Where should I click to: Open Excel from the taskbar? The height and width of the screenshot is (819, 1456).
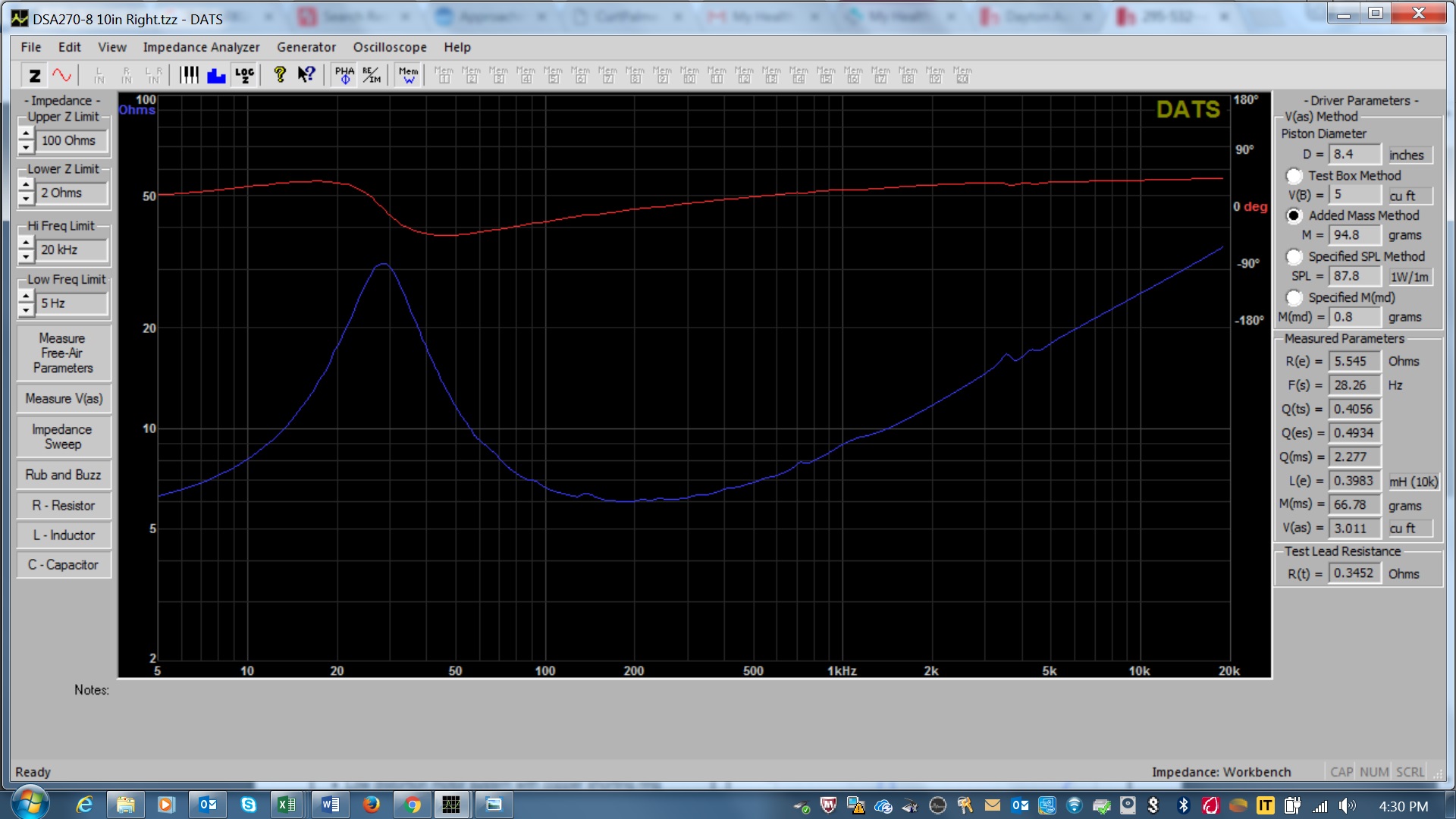(x=287, y=805)
